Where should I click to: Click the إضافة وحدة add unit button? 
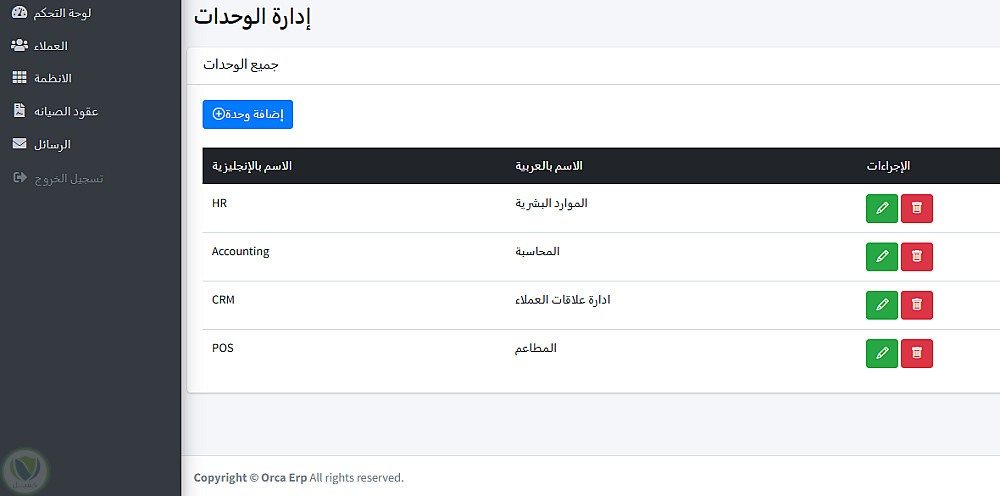247,114
